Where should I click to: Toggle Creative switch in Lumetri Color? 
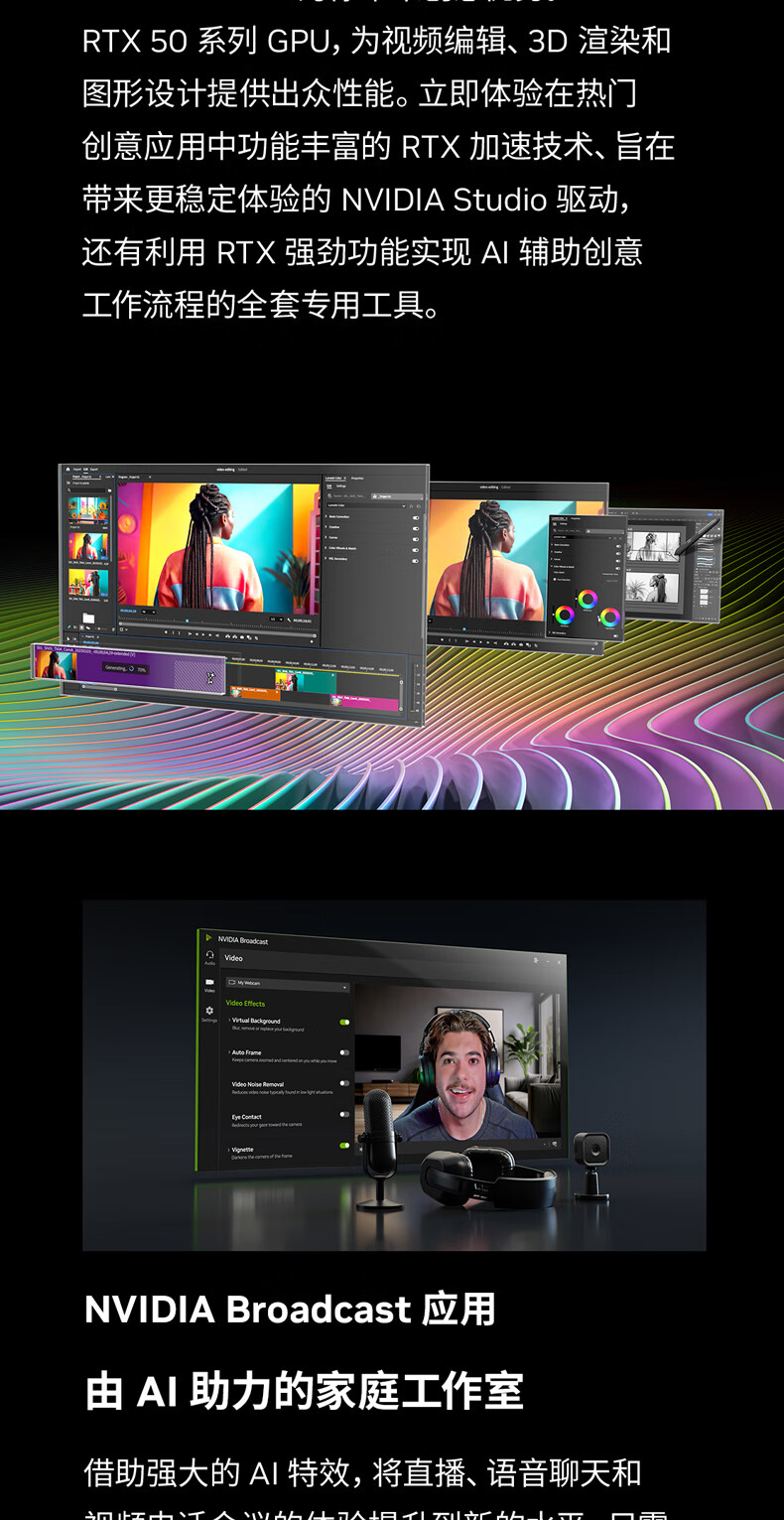(416, 528)
